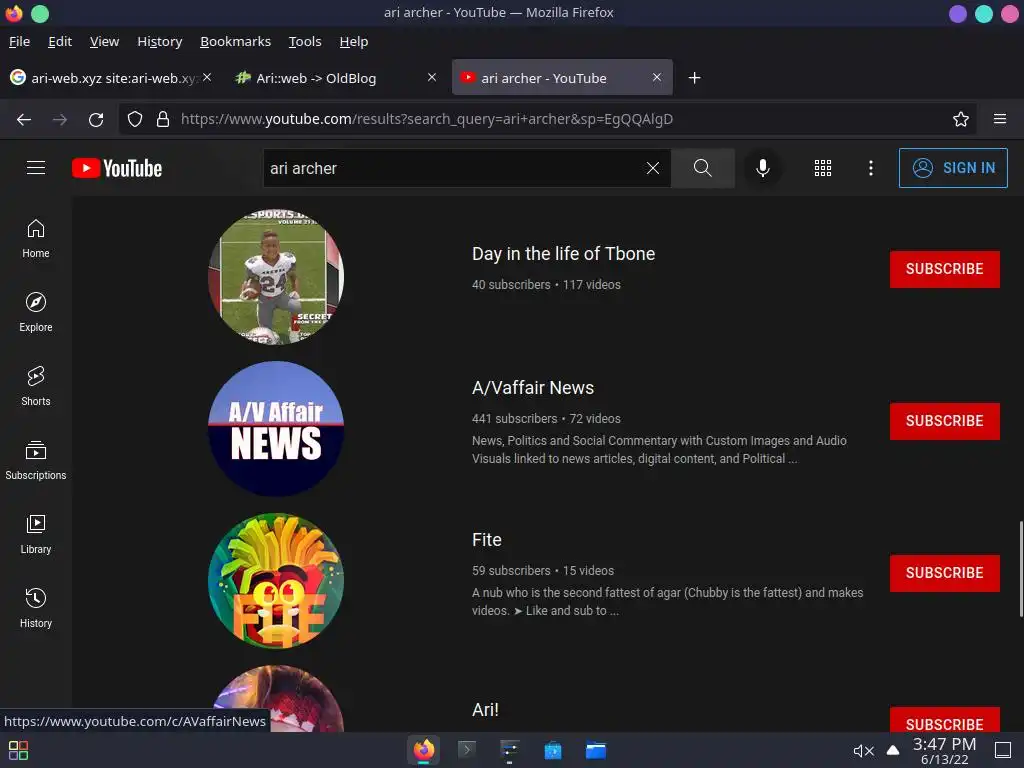Open the YouTube settings three-dot menu
The height and width of the screenshot is (768, 1024).
coord(871,168)
